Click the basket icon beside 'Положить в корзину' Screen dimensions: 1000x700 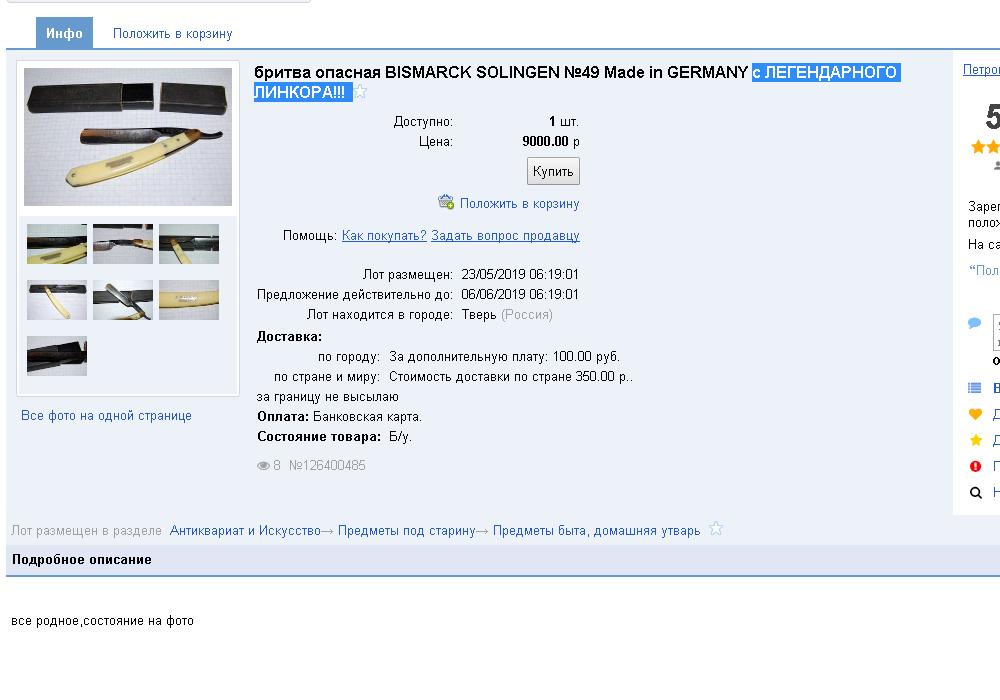(x=446, y=202)
